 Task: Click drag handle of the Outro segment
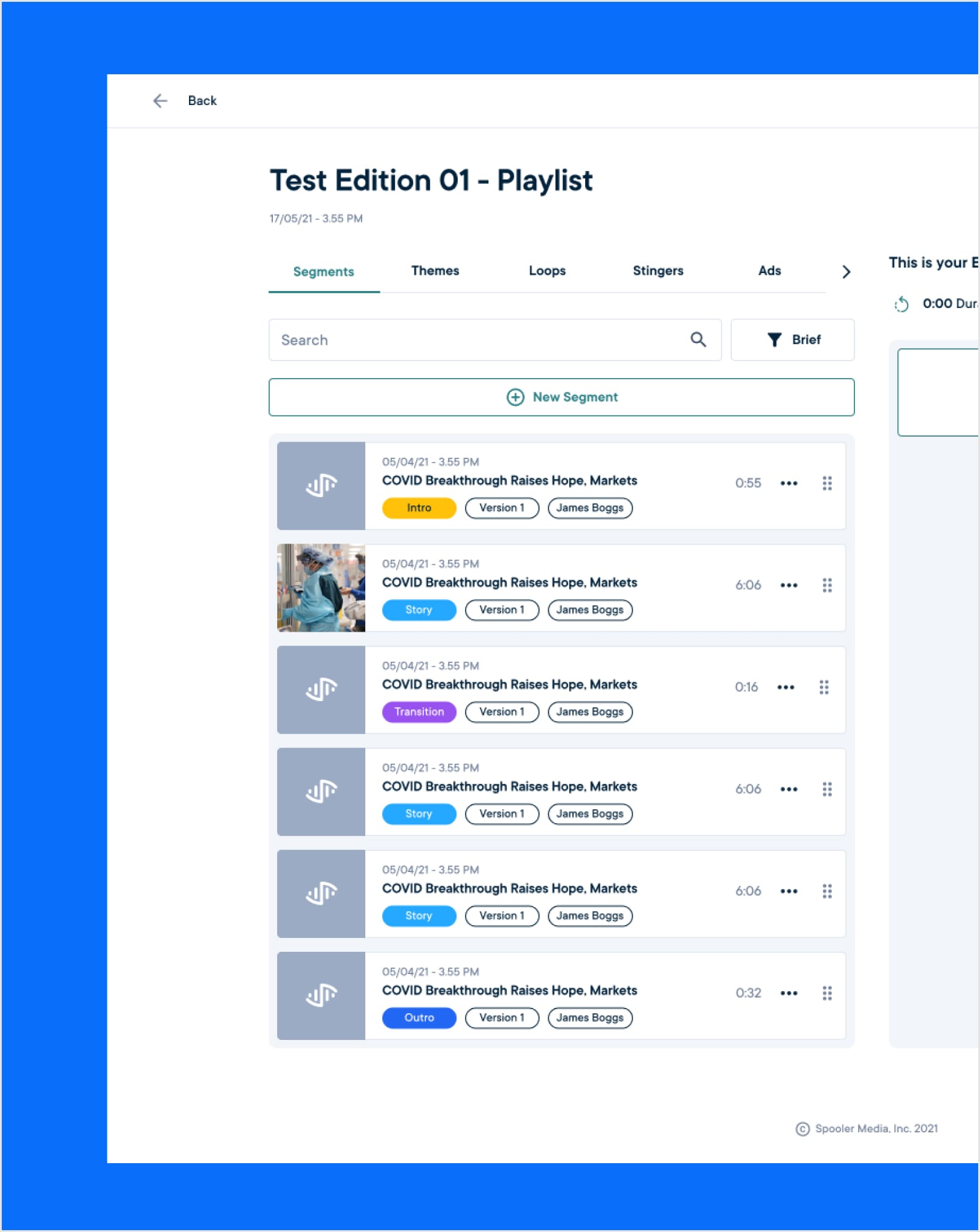827,993
